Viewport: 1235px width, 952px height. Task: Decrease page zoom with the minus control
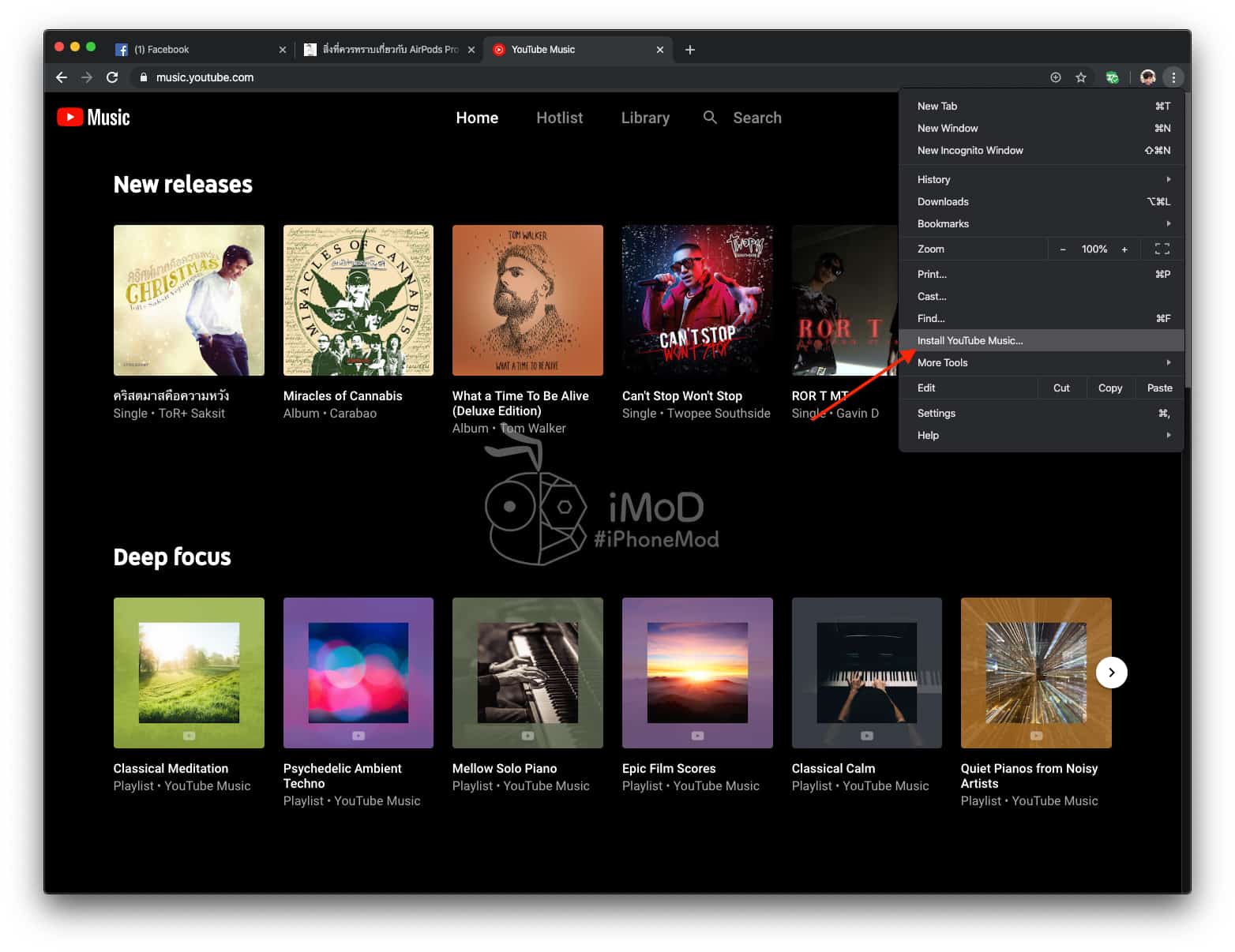(x=1062, y=249)
